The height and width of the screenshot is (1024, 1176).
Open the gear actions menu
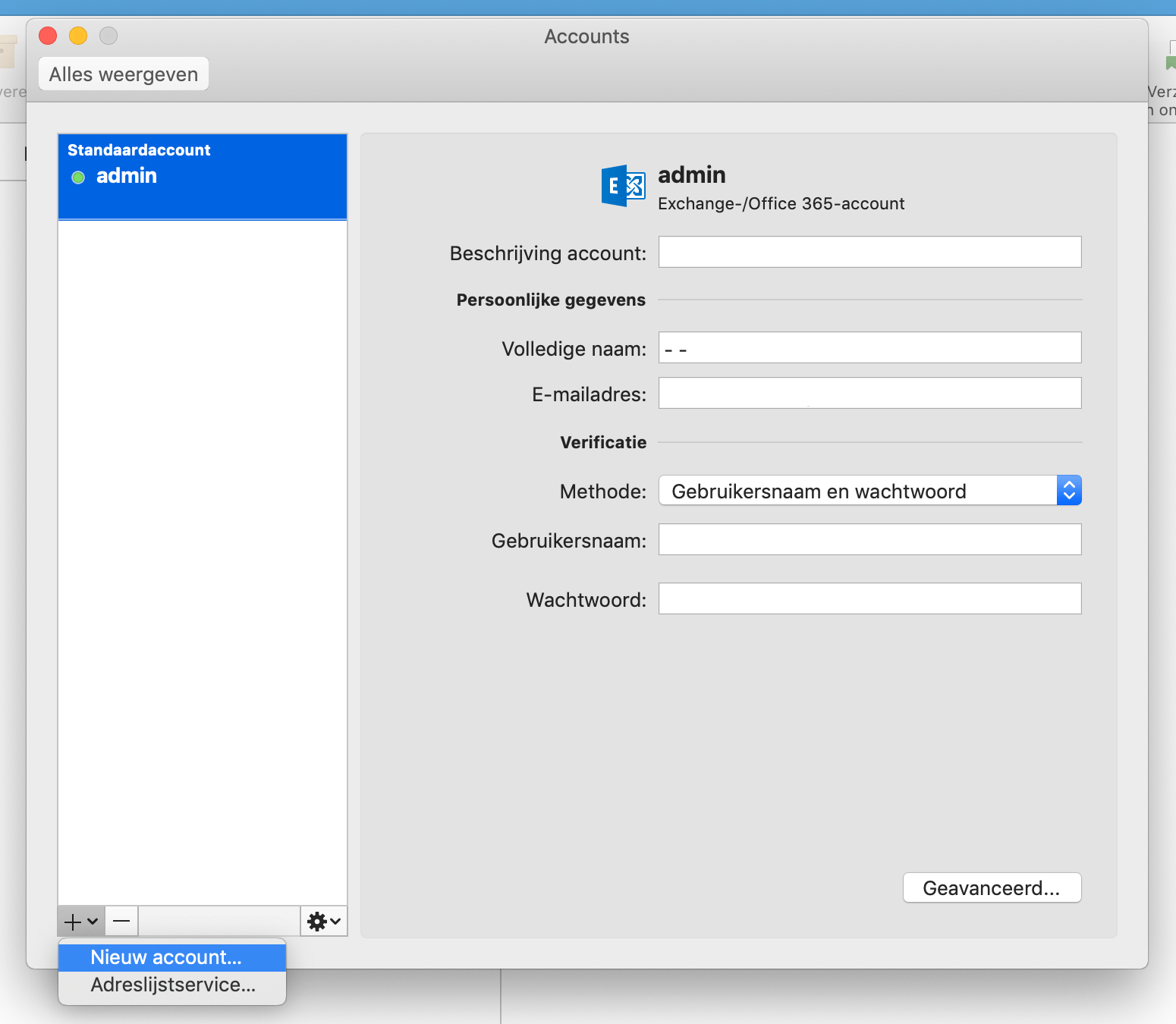(324, 922)
